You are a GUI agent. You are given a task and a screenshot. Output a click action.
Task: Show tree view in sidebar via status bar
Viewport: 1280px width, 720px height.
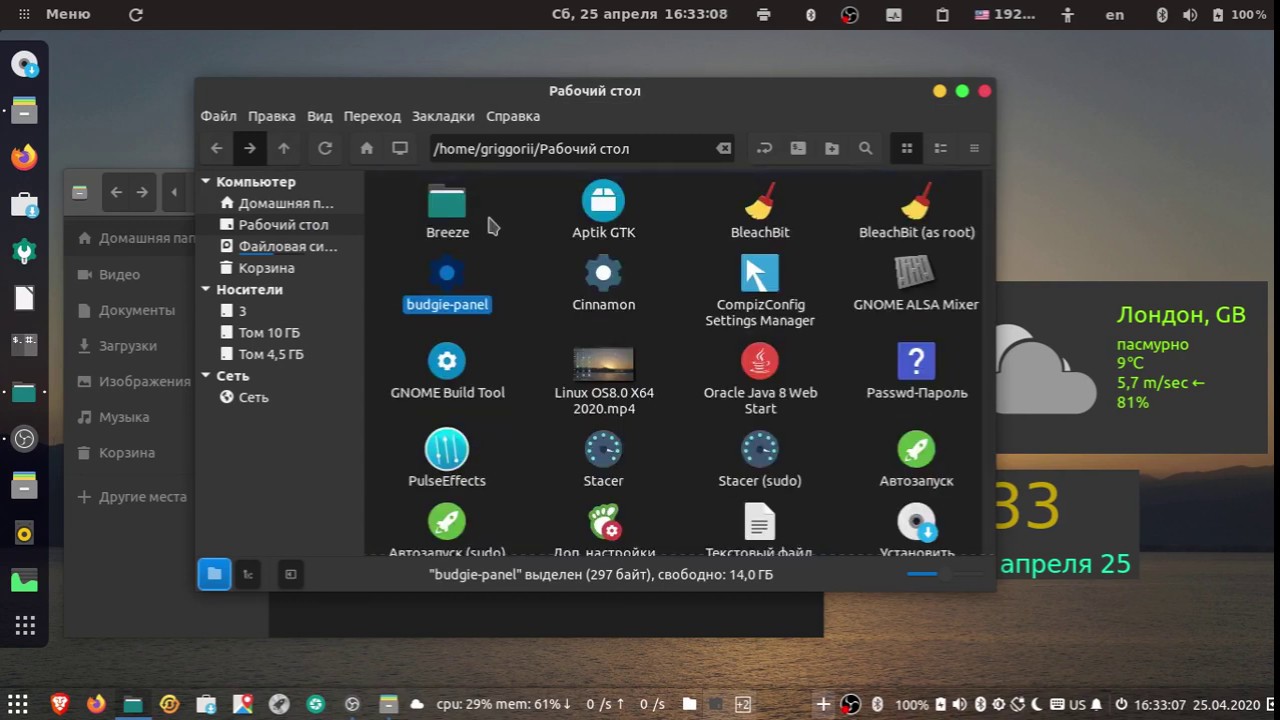click(248, 574)
